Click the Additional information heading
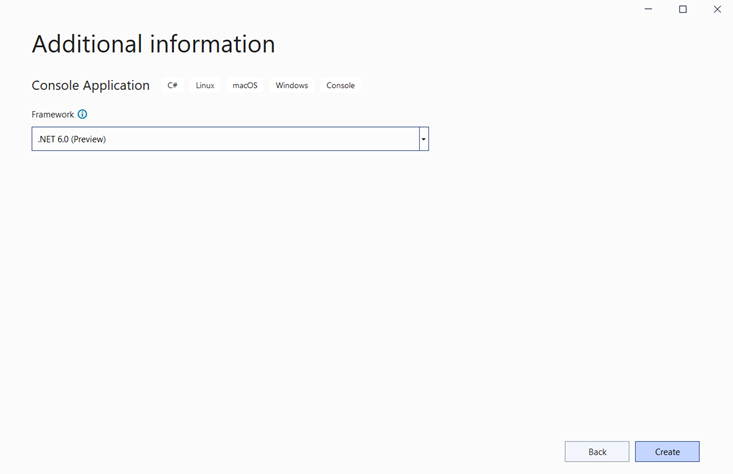Viewport: 733px width, 474px height. [x=153, y=44]
